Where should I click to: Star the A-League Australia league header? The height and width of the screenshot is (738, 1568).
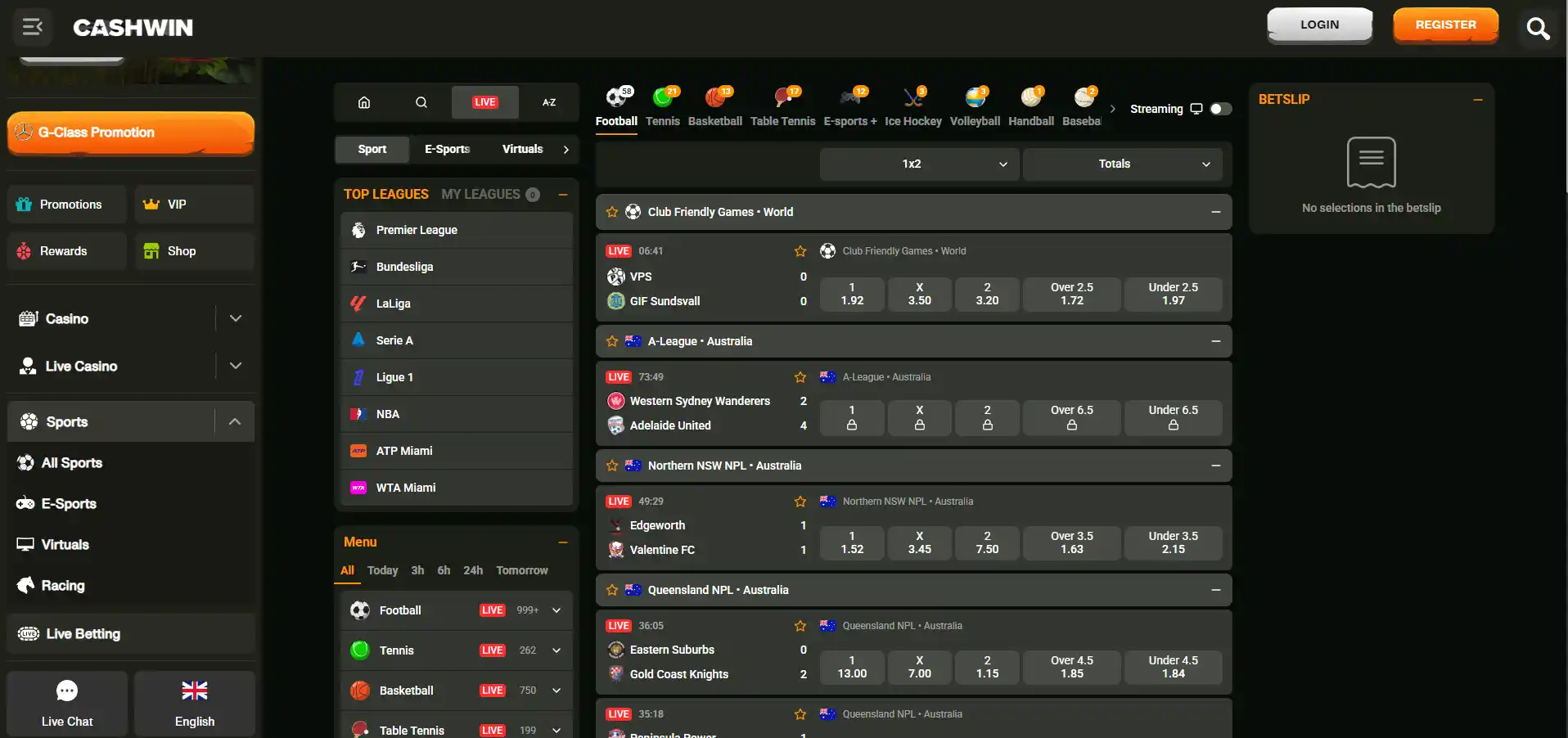(x=612, y=341)
